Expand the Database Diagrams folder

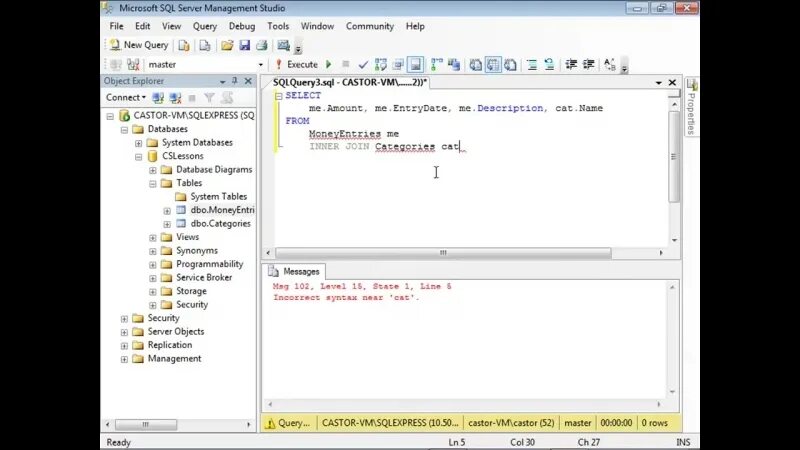pyautogui.click(x=153, y=170)
